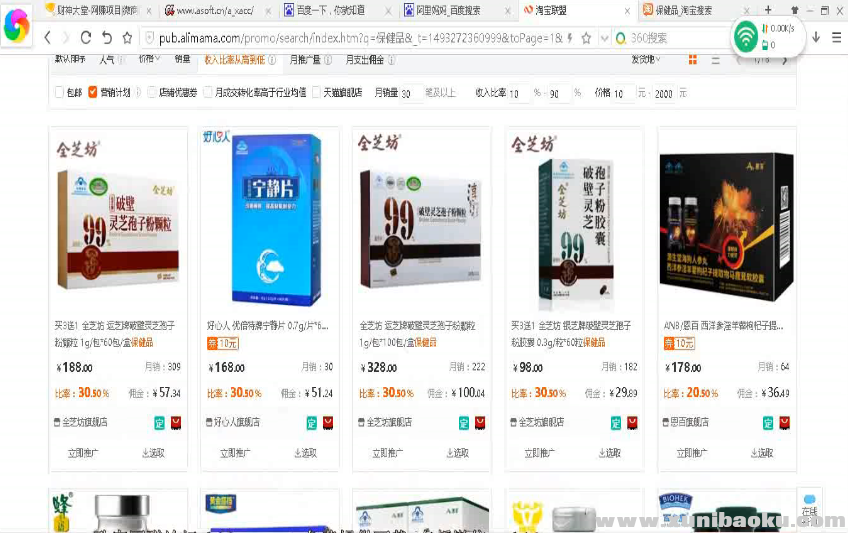Click the green 定 icon under the 好心人 product
Image resolution: width=848 pixels, height=533 pixels.
point(311,422)
